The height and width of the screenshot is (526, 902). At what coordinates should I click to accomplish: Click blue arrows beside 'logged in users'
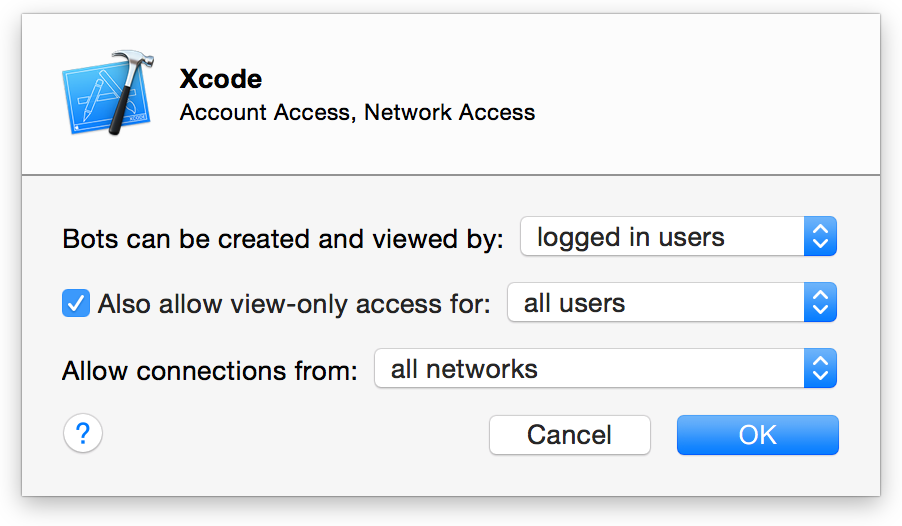pyautogui.click(x=820, y=238)
